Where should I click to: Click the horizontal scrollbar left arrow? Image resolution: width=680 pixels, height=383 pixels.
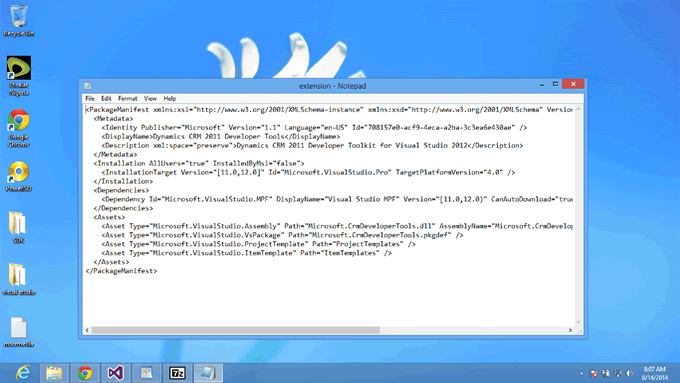(87, 330)
